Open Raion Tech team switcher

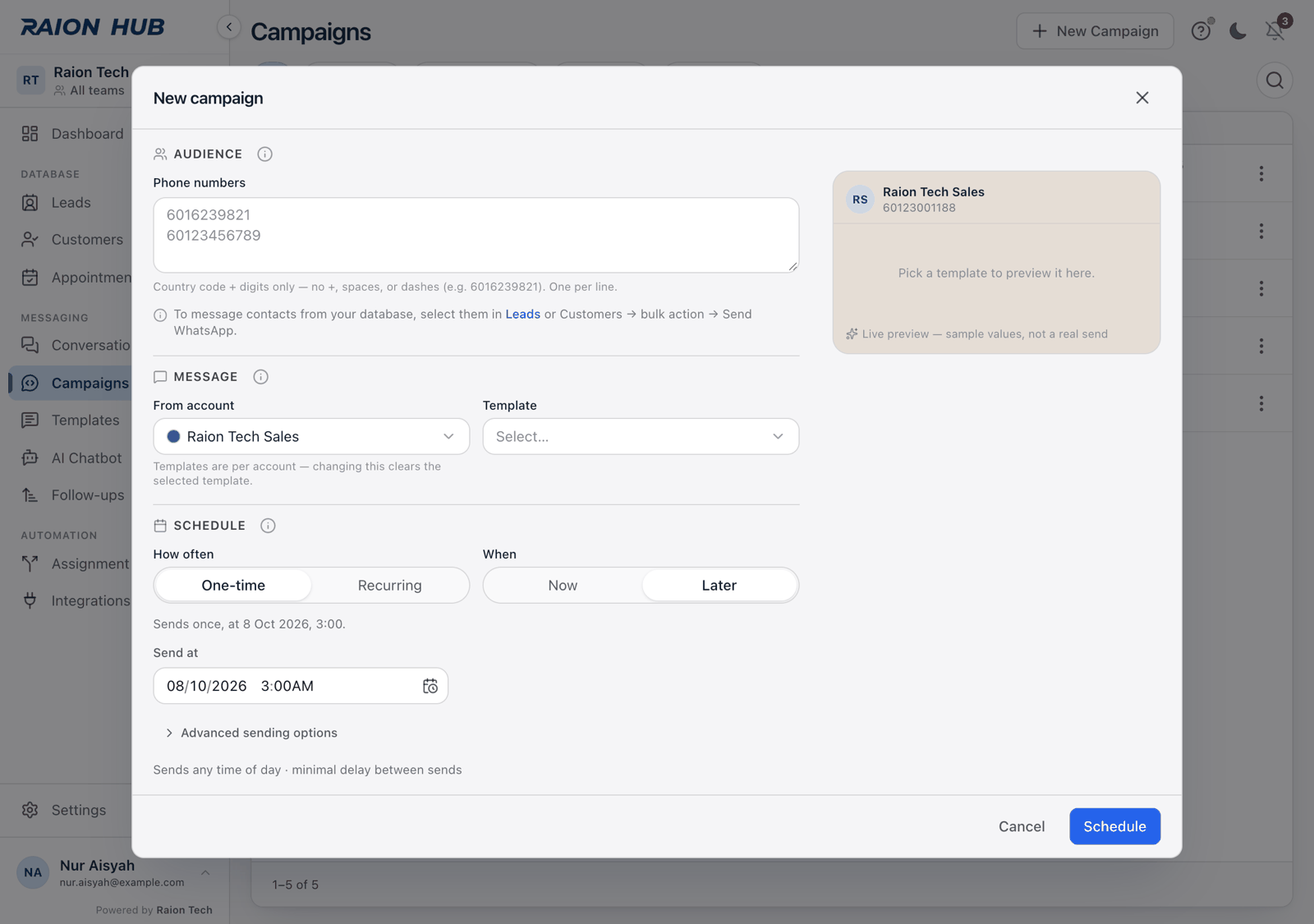(x=72, y=80)
